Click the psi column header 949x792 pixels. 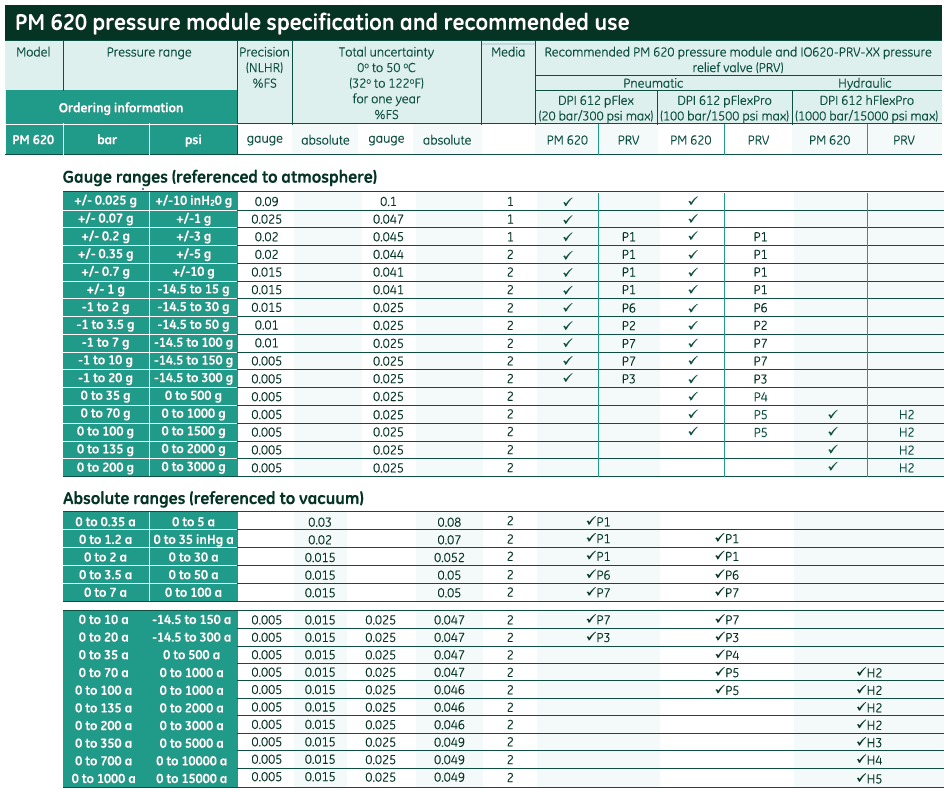(x=193, y=140)
